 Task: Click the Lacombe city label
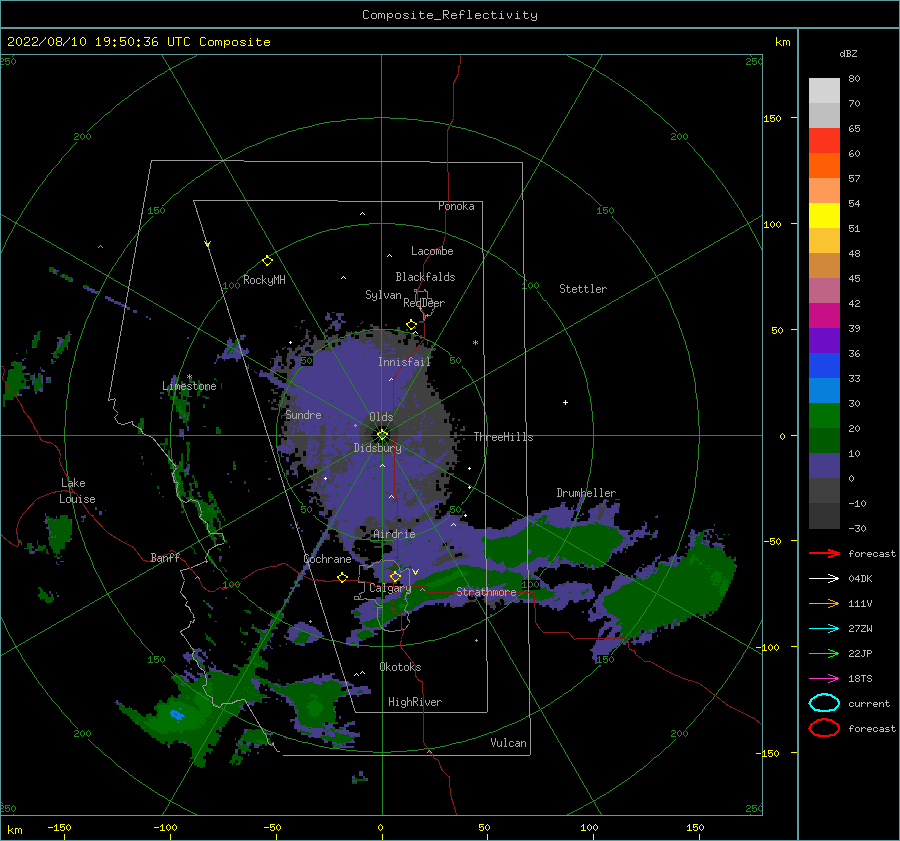coord(432,251)
